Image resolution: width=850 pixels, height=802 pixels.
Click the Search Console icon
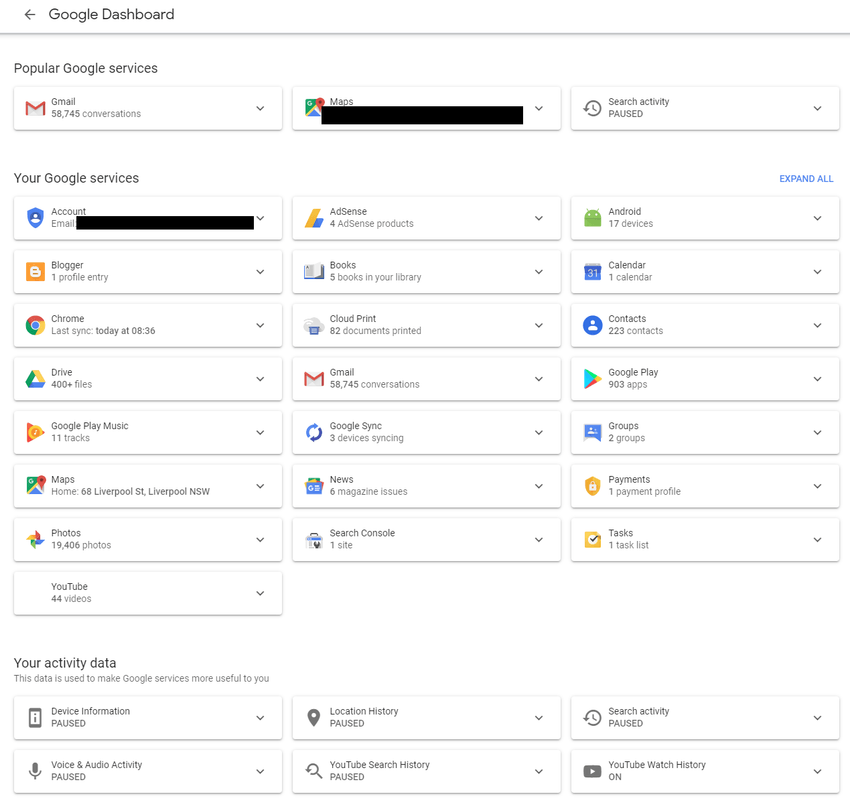click(x=314, y=540)
